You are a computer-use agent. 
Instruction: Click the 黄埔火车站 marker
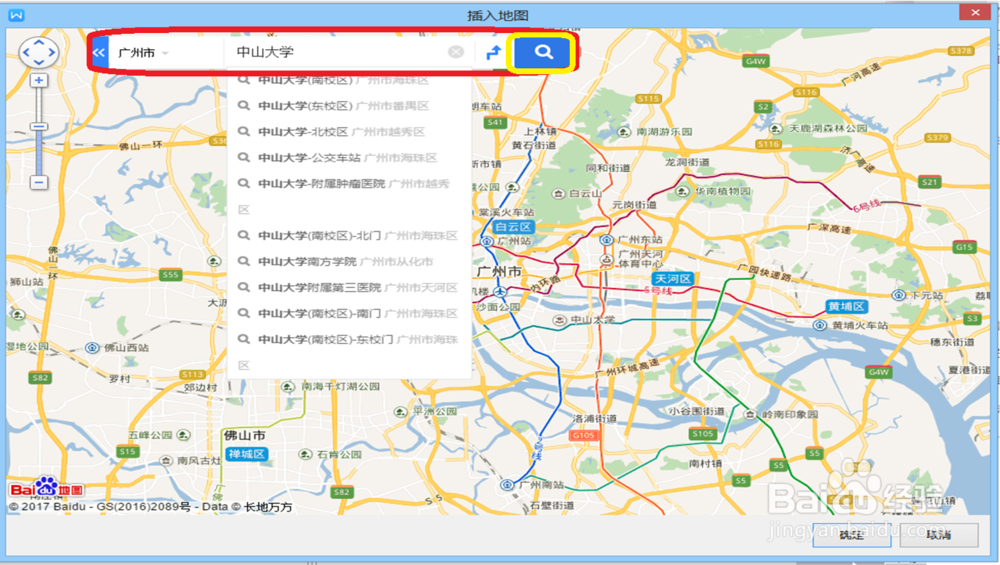click(x=820, y=325)
